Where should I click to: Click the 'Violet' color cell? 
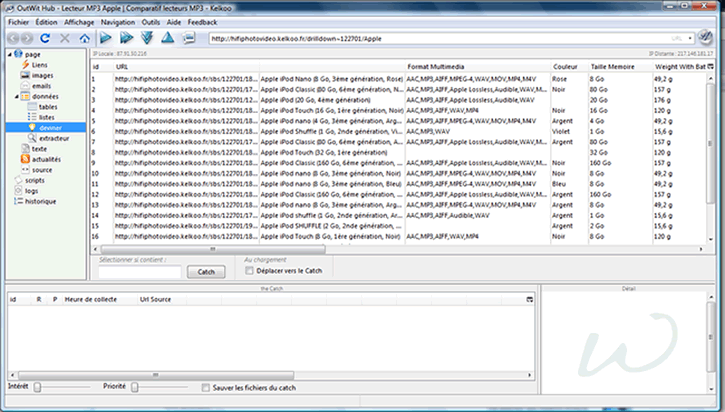pos(561,131)
